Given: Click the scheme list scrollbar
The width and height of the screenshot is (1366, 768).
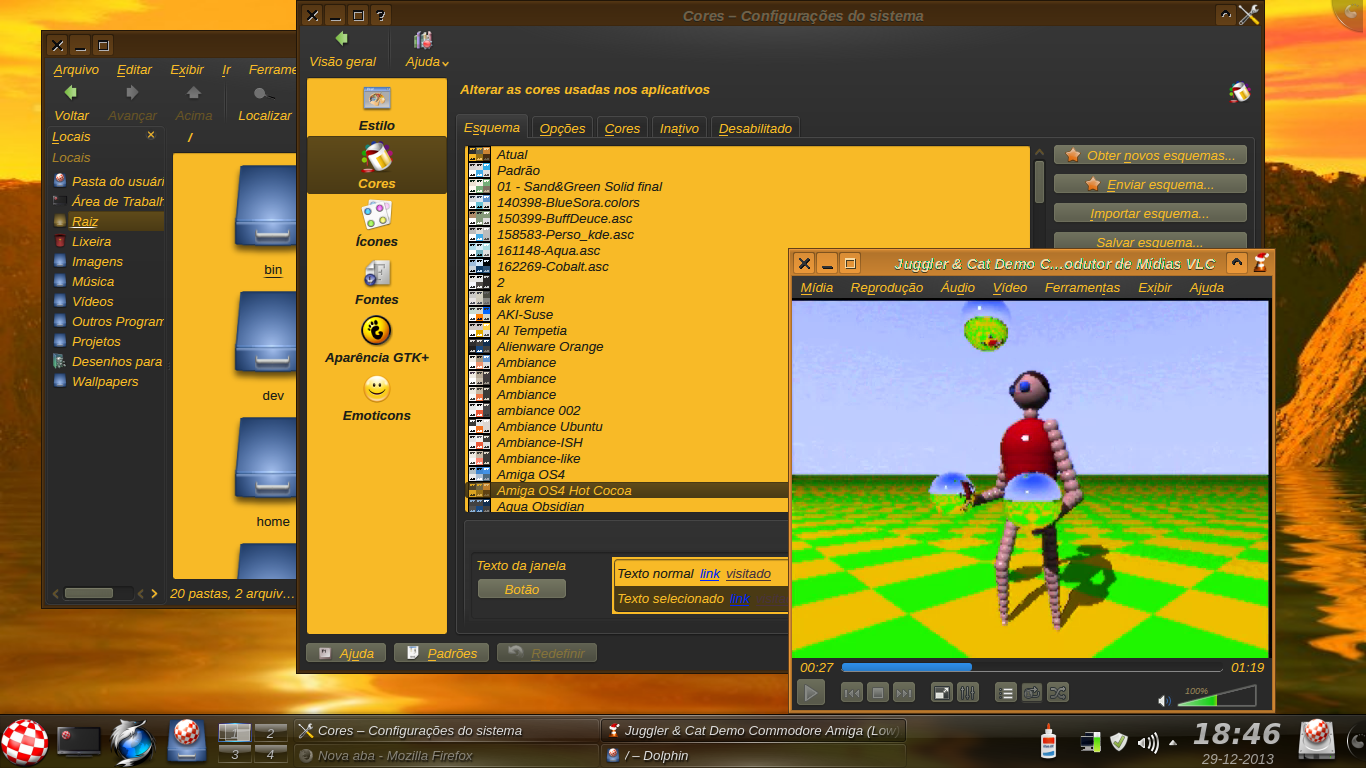Looking at the screenshot, I should point(1039,182).
